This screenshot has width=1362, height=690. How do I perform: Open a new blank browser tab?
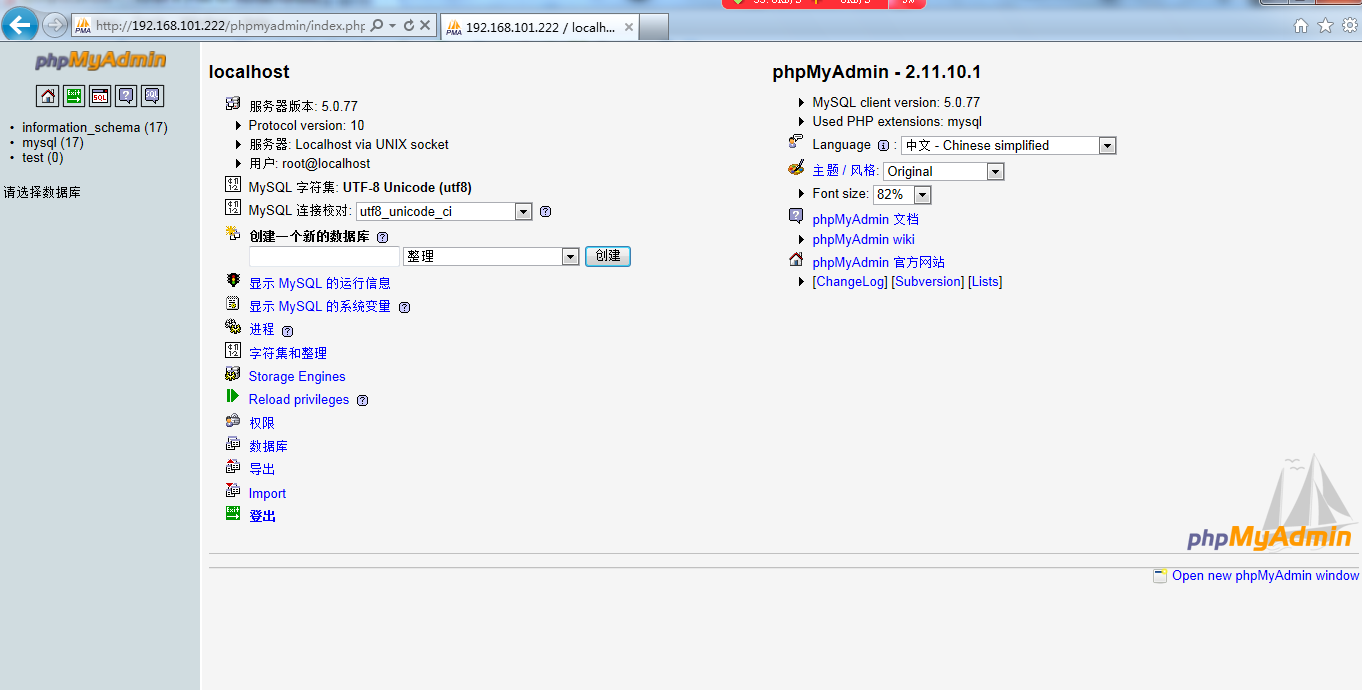[x=654, y=27]
